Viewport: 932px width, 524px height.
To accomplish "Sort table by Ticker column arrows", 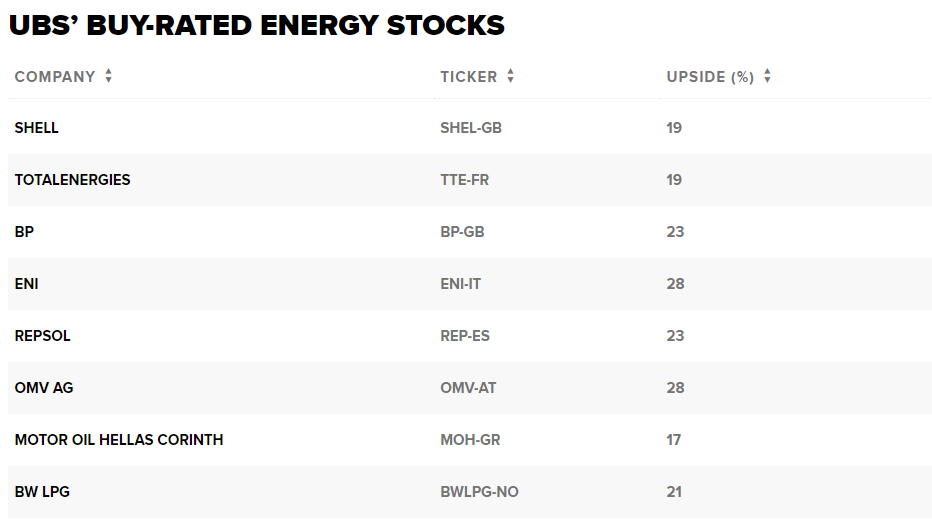I will (511, 76).
